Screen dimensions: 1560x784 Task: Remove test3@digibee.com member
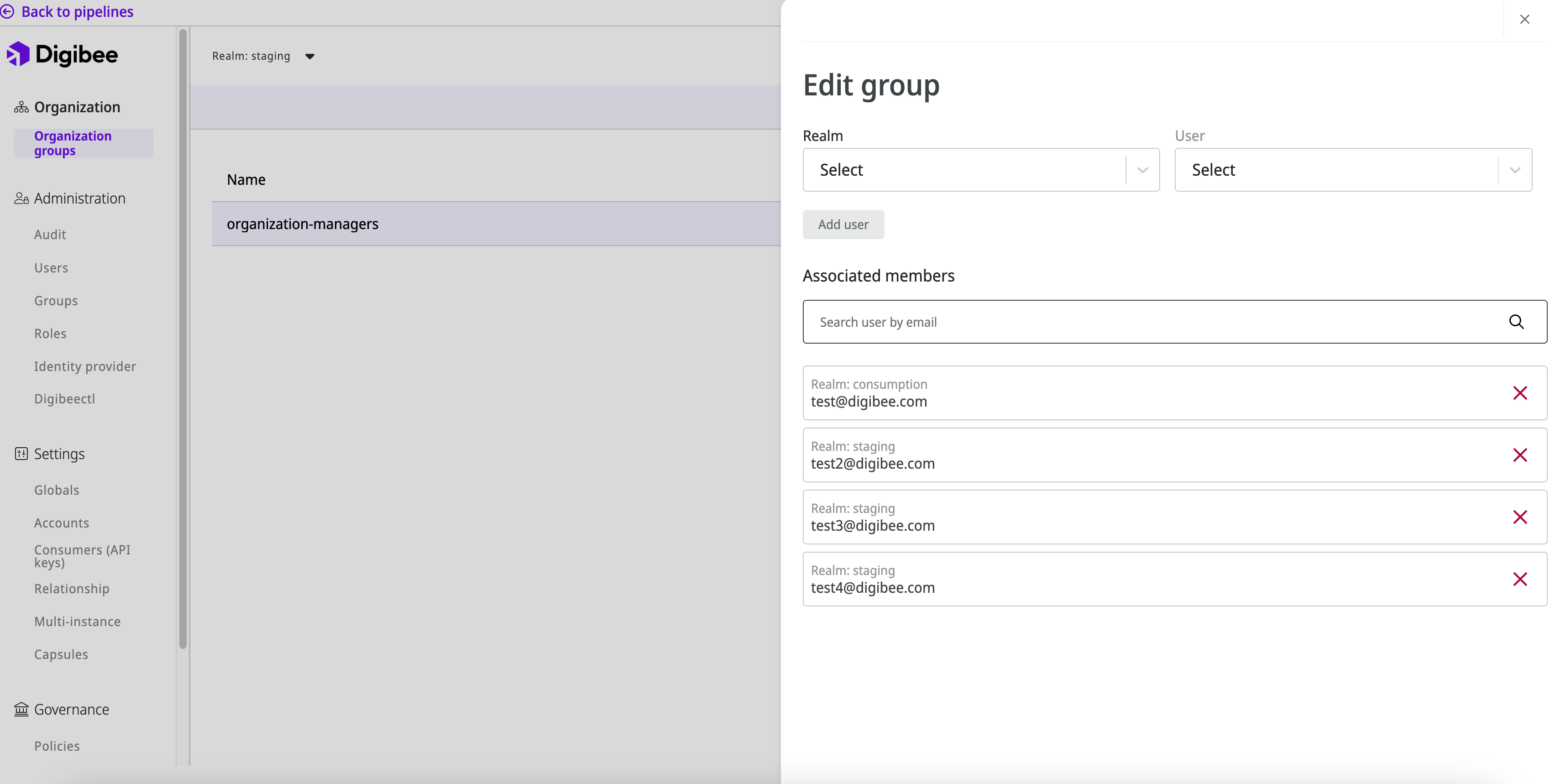[1519, 517]
